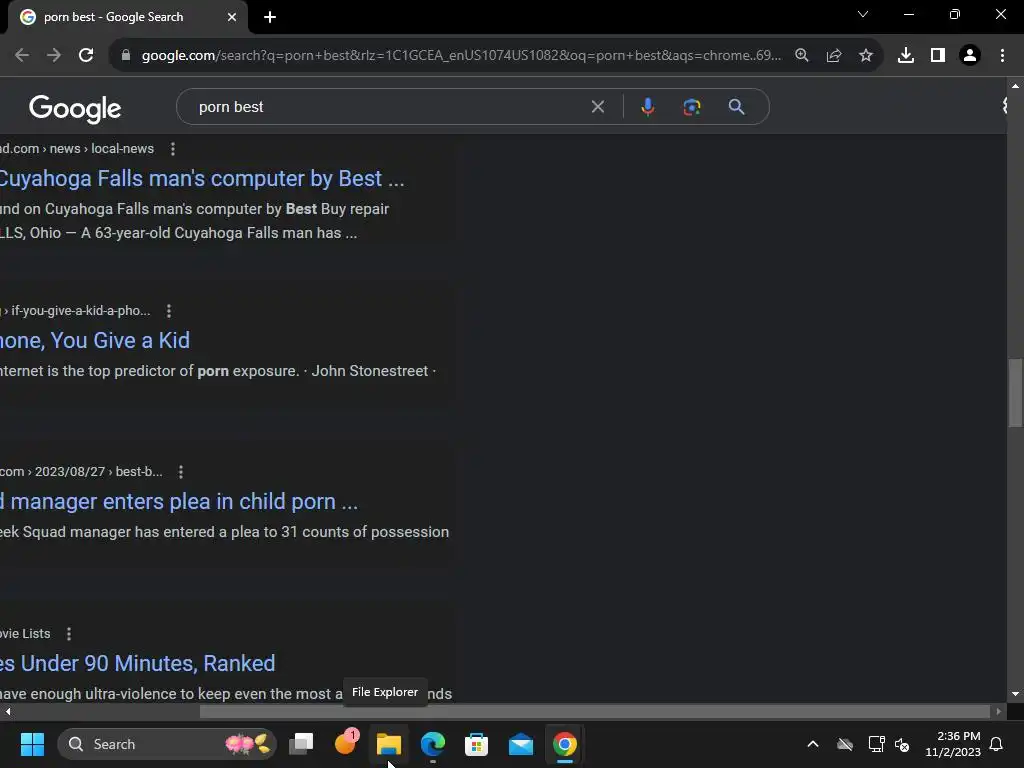Go to Google home via logo
1024x768 pixels.
(75, 108)
